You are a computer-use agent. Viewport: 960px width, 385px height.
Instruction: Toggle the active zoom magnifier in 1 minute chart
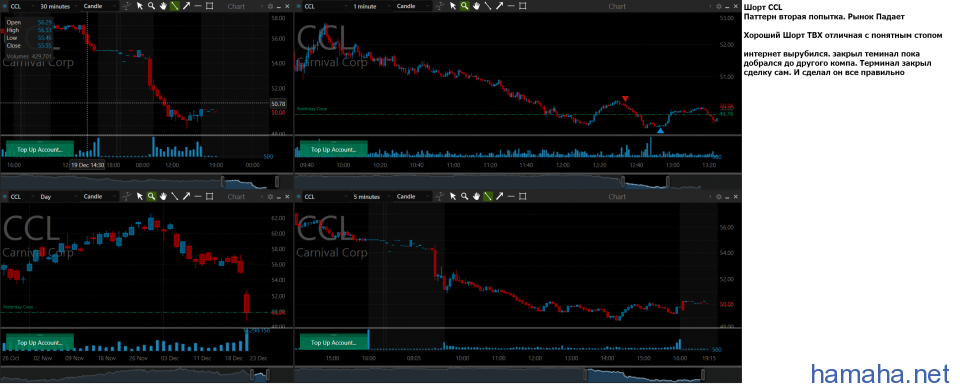465,6
